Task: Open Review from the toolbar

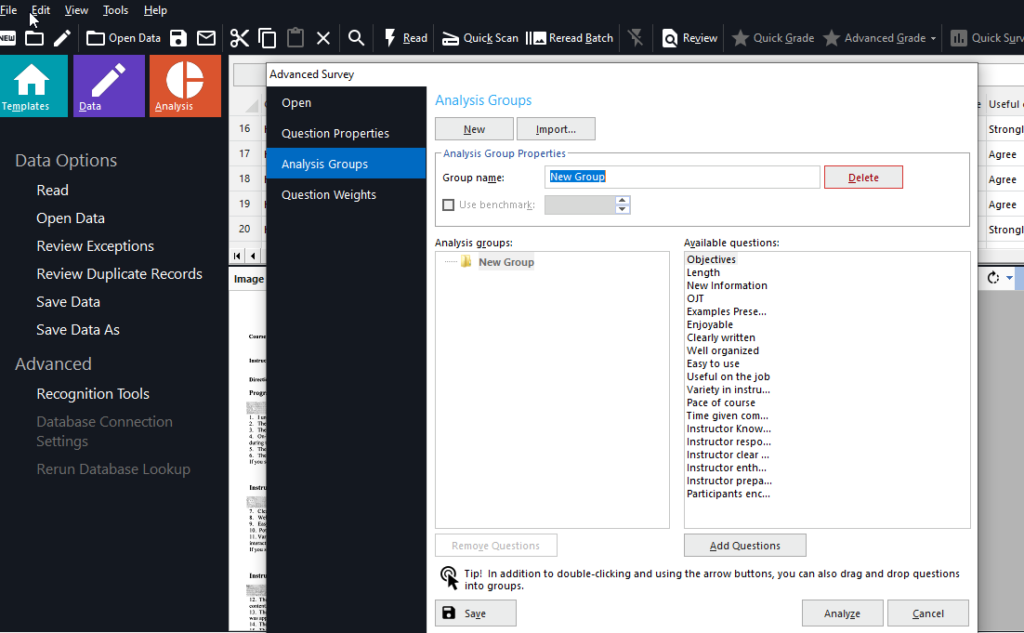Action: [690, 38]
